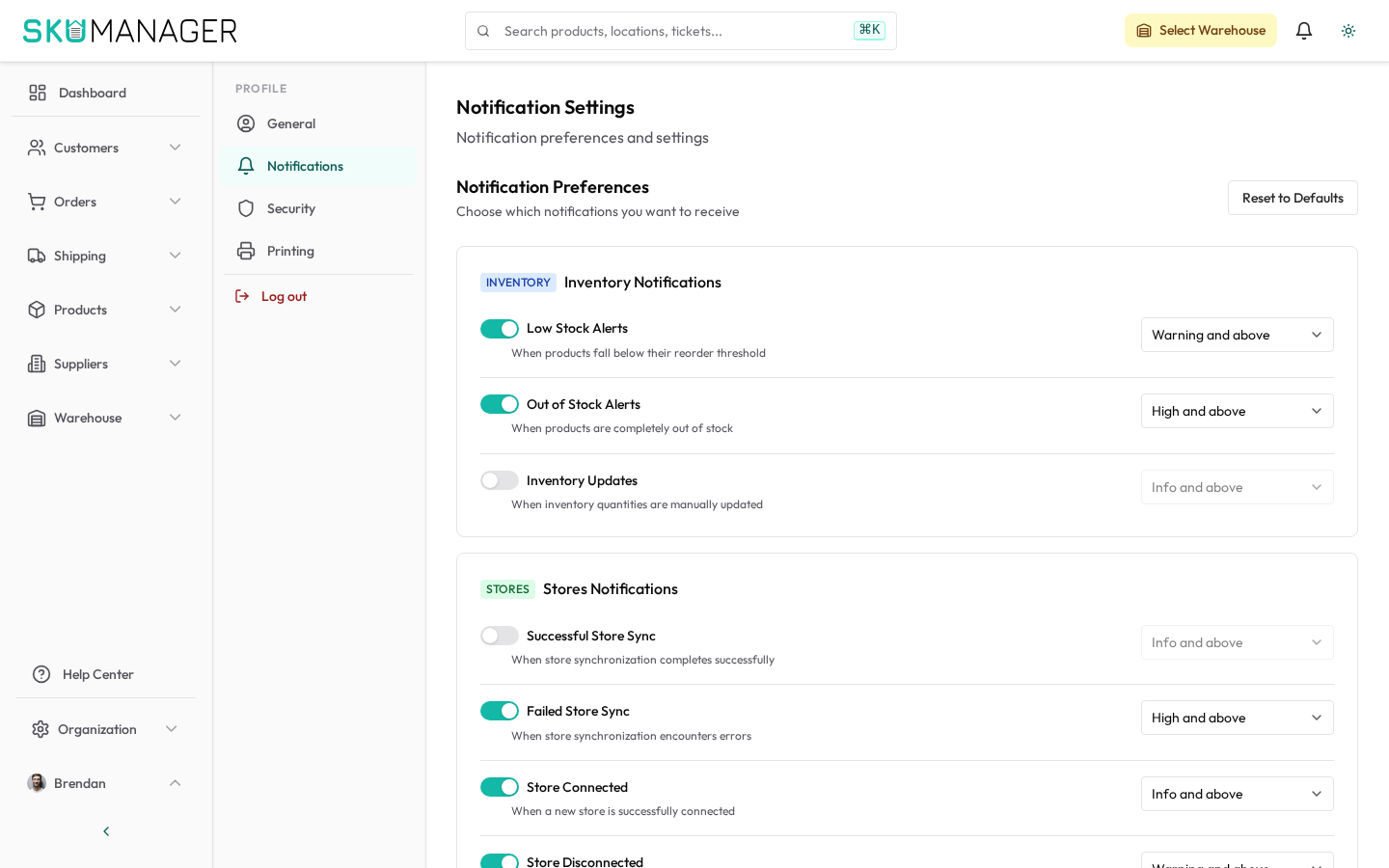Enable the Inventory Updates toggle
This screenshot has width=1389, height=868.
click(x=500, y=480)
